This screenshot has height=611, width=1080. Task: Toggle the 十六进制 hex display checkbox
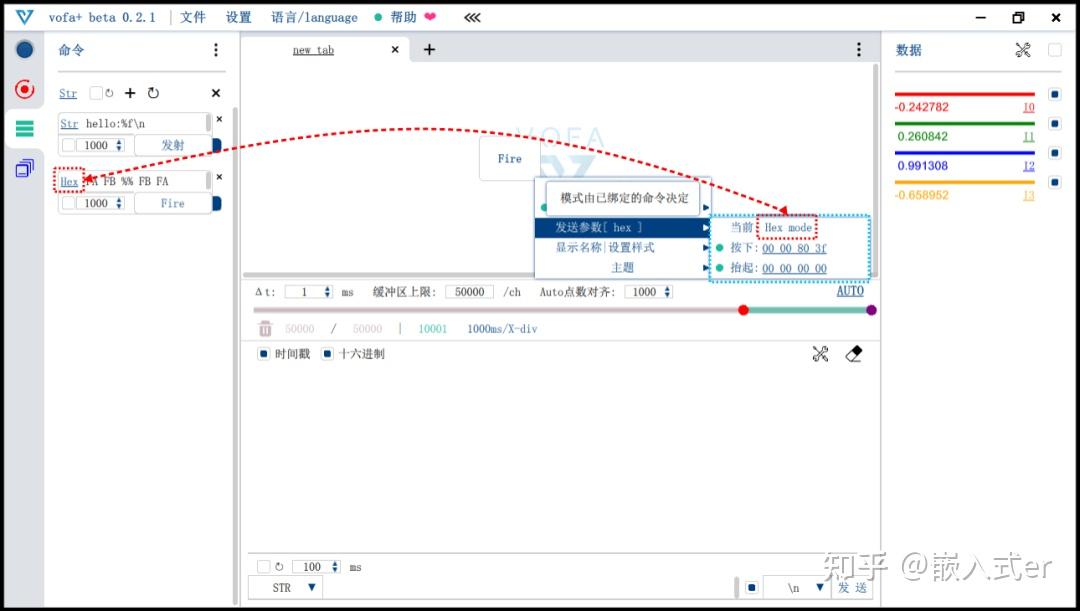pyautogui.click(x=326, y=353)
